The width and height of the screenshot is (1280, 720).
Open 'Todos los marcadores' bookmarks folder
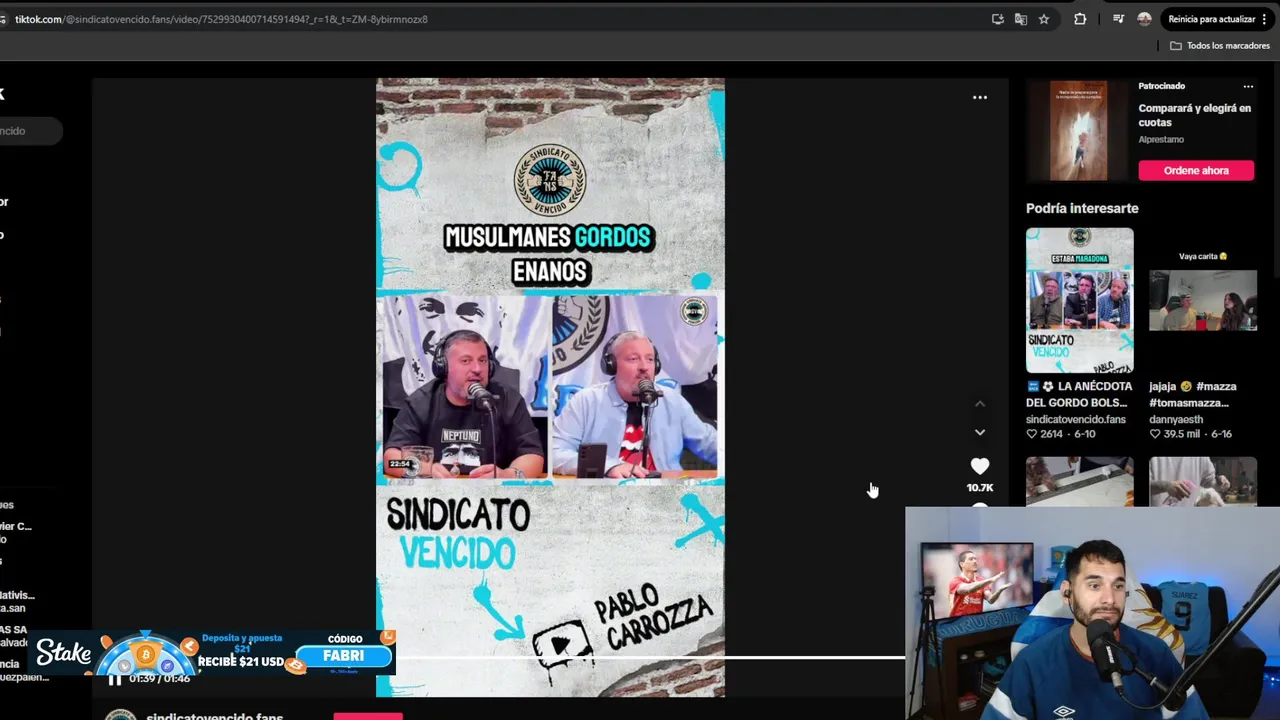point(1220,46)
